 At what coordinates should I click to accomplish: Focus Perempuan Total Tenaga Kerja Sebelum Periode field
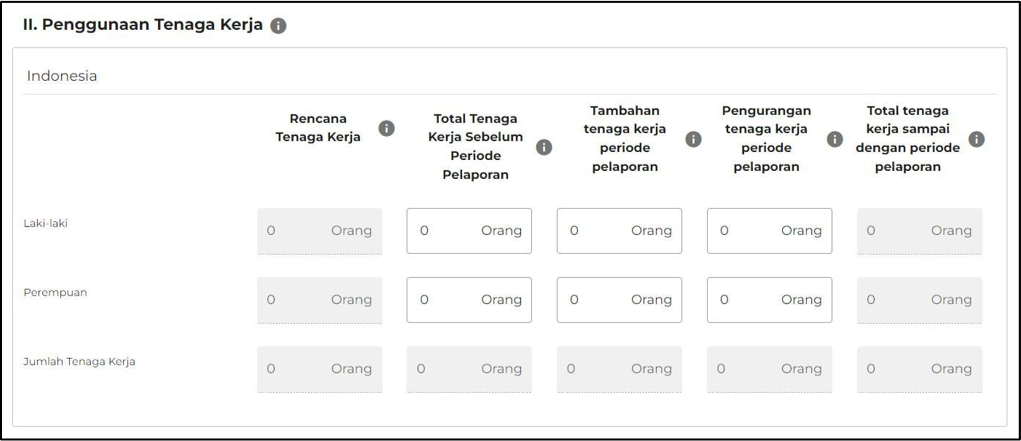click(x=469, y=300)
